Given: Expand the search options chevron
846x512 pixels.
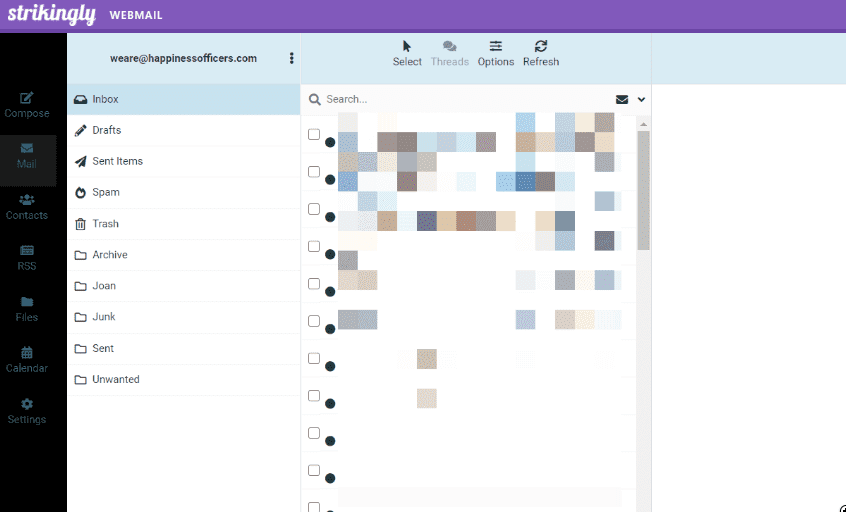Looking at the screenshot, I should (x=641, y=99).
